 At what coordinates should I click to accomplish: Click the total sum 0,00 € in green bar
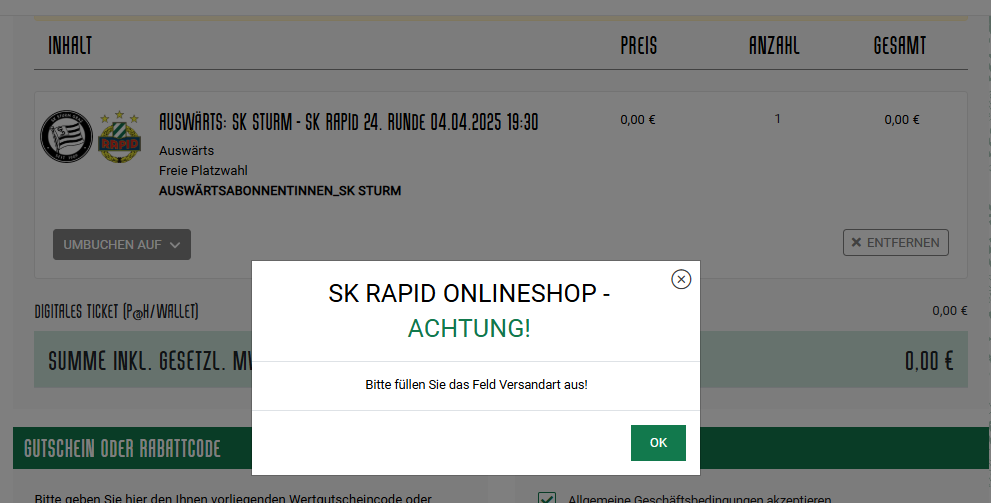click(x=929, y=361)
